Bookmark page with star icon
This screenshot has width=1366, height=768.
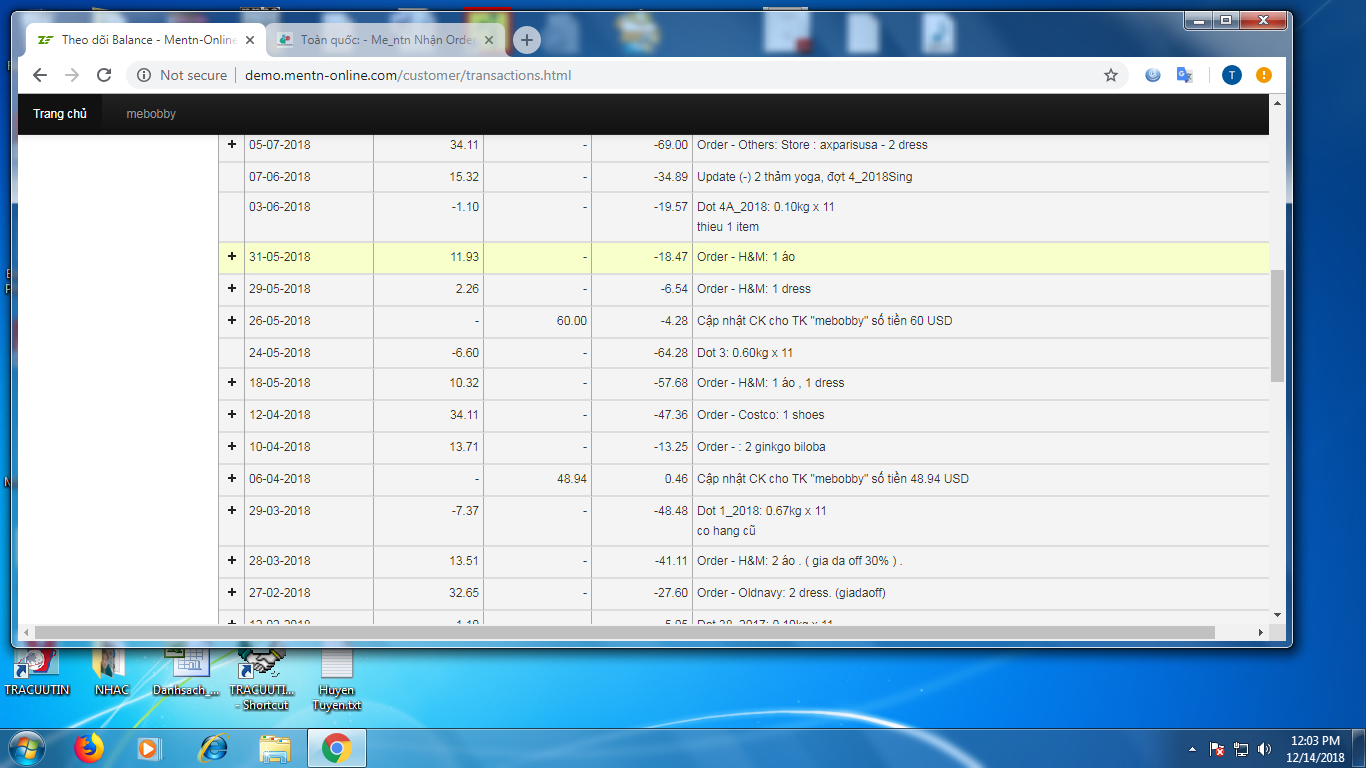[x=1110, y=75]
